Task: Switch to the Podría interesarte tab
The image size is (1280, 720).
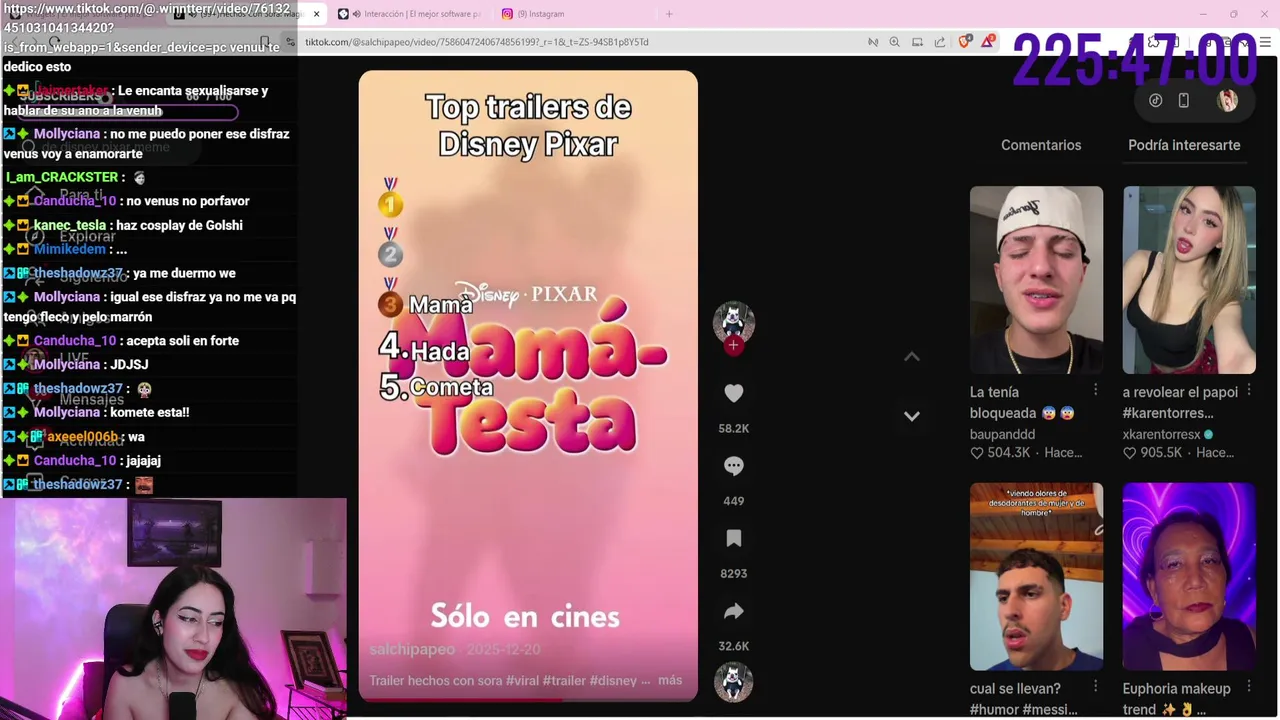Action: (x=1184, y=145)
